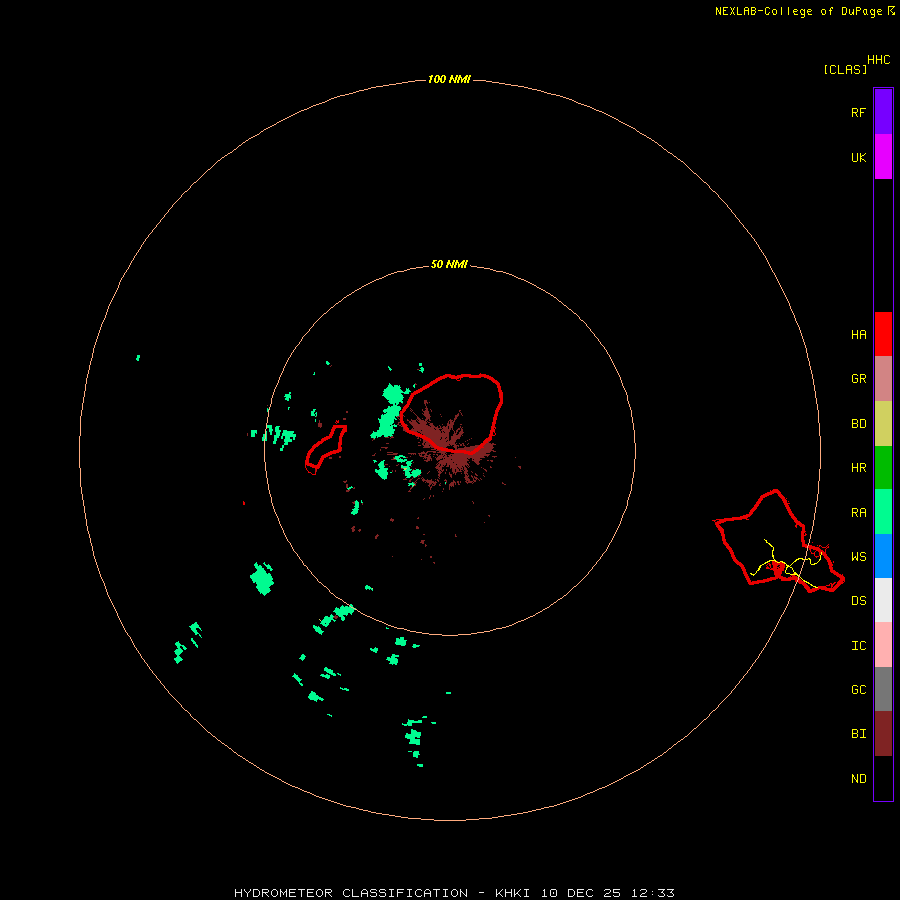Click the [CLAS] units label
Screen dimensions: 900x900
pyautogui.click(x=845, y=69)
